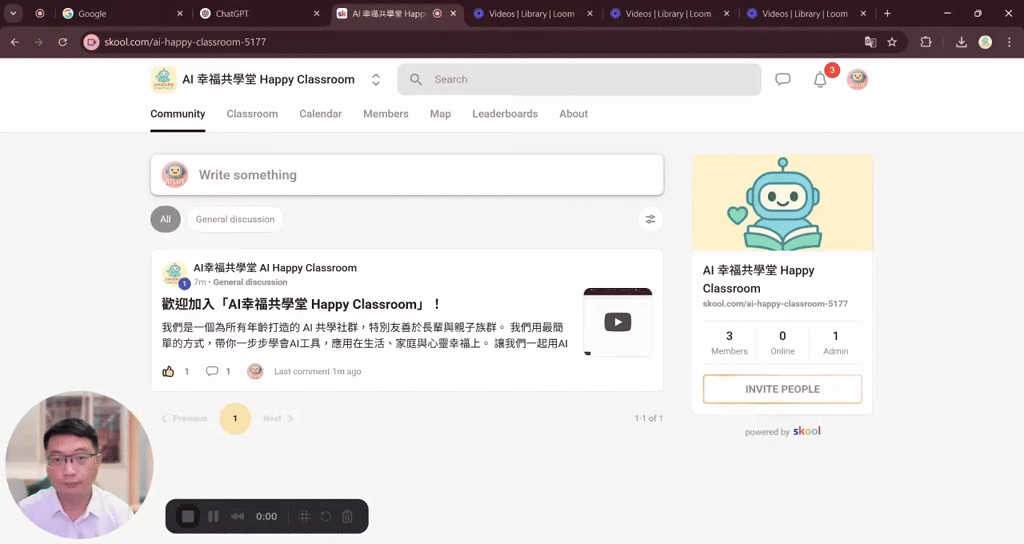Click the INVITE PEOPLE button
The width and height of the screenshot is (1024, 544).
[782, 389]
